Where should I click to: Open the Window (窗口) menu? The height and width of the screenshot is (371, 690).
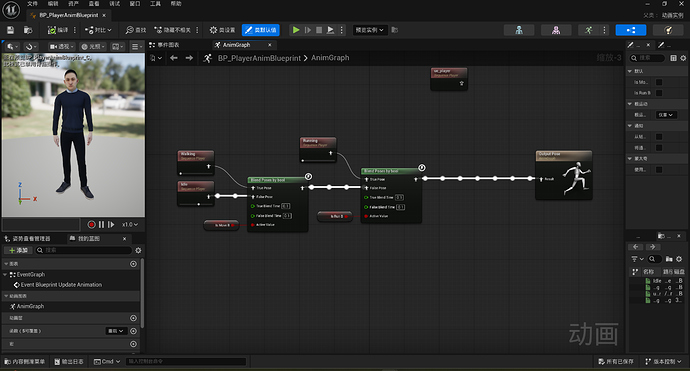pyautogui.click(x=135, y=4)
